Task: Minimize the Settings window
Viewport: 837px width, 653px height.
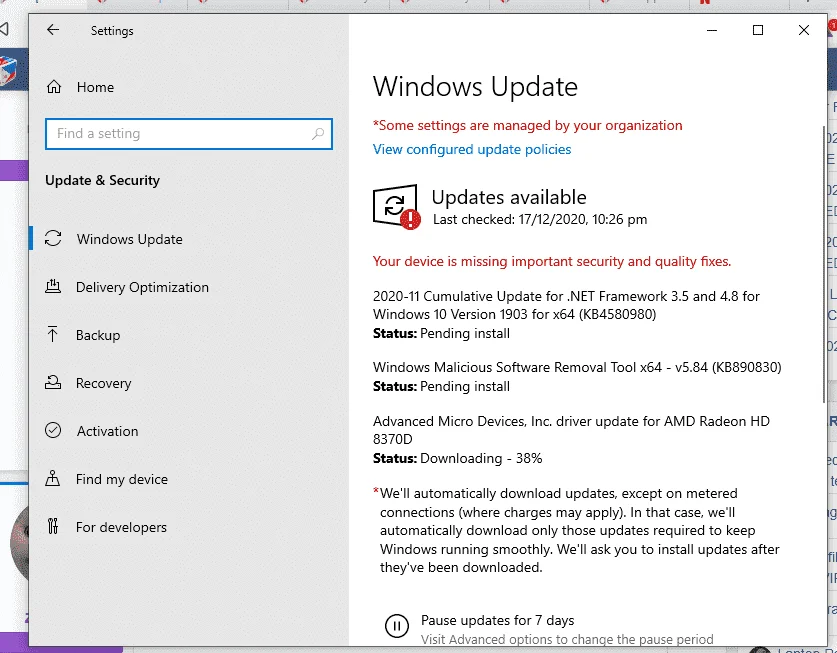Action: tap(712, 30)
